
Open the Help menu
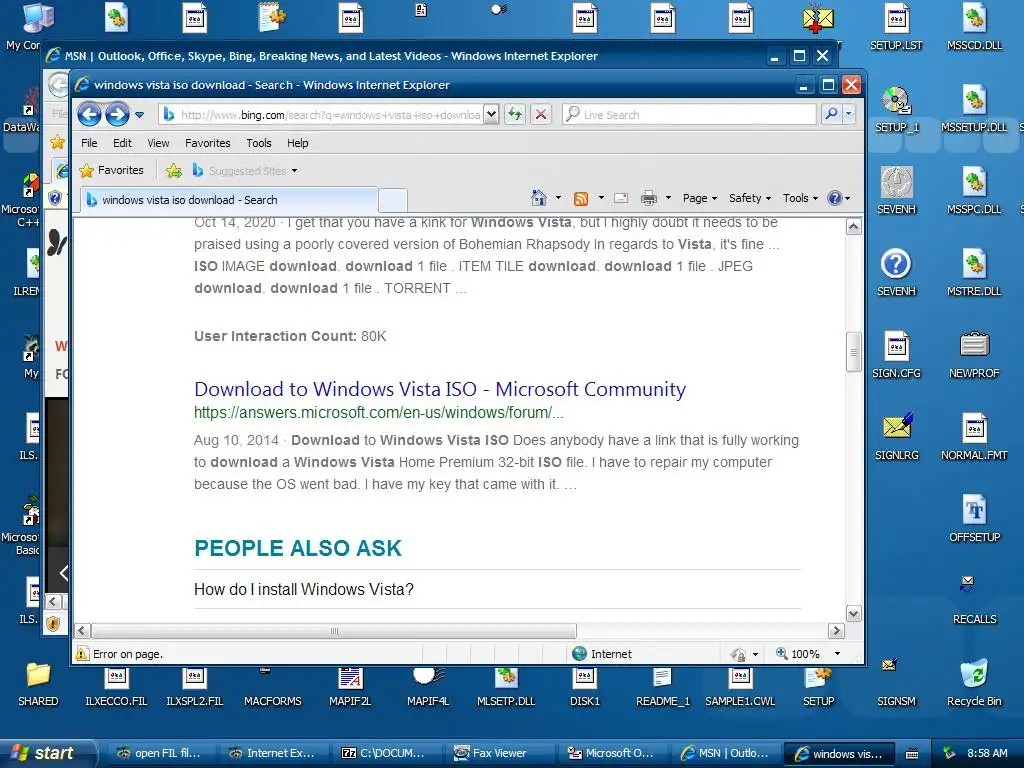click(298, 143)
